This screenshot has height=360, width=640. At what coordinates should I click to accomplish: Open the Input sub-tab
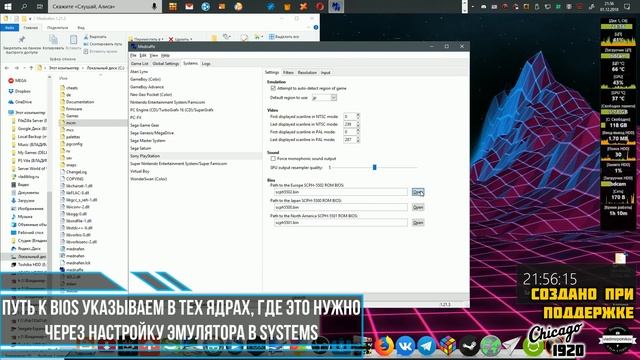coord(325,73)
